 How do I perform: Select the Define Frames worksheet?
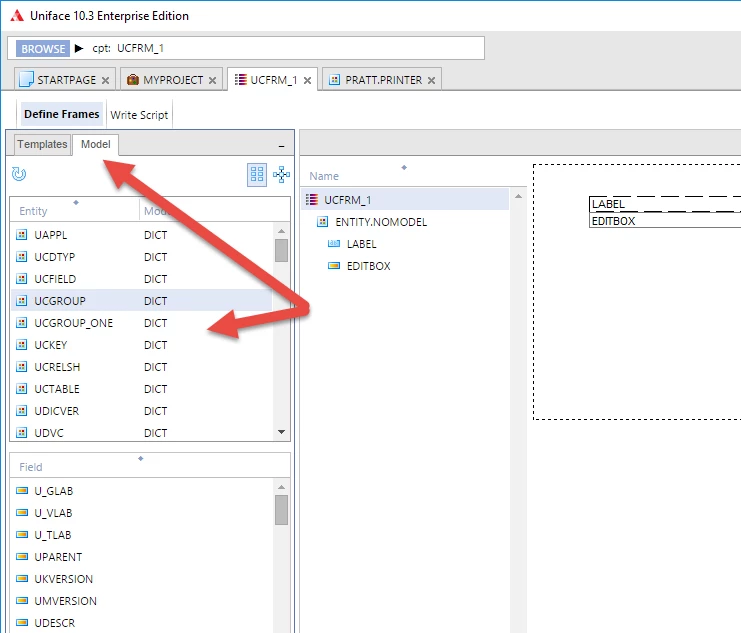(x=62, y=114)
